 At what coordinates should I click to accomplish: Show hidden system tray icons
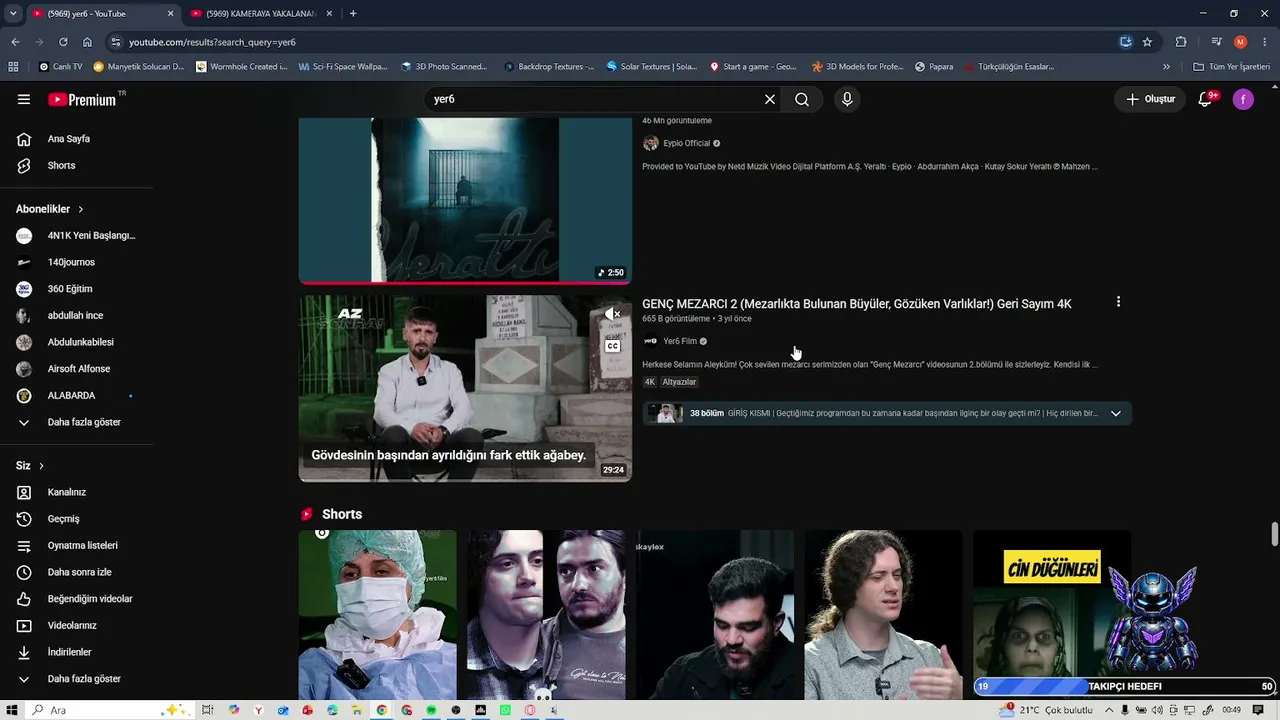1109,710
